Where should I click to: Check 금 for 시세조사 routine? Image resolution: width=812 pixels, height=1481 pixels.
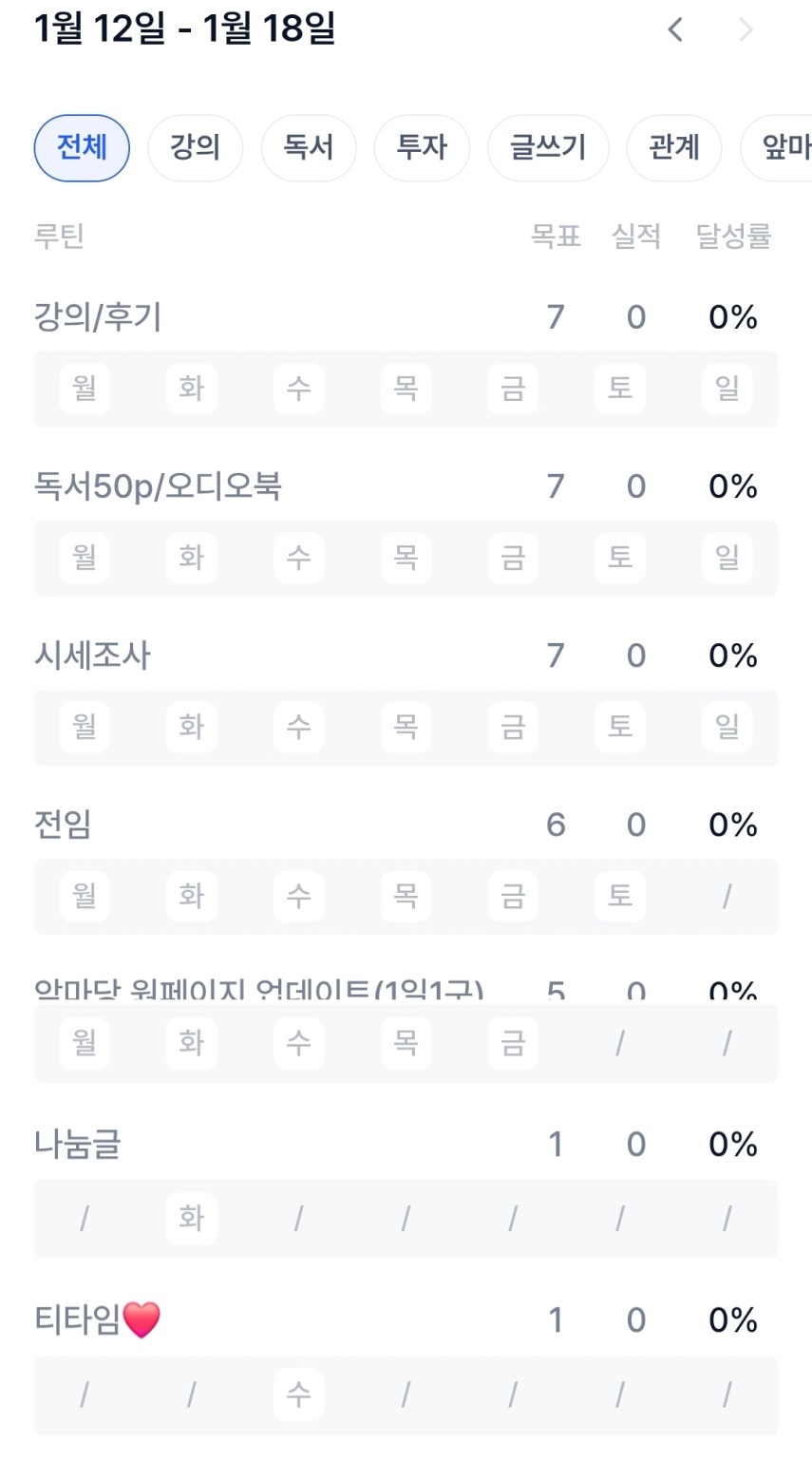tap(513, 727)
